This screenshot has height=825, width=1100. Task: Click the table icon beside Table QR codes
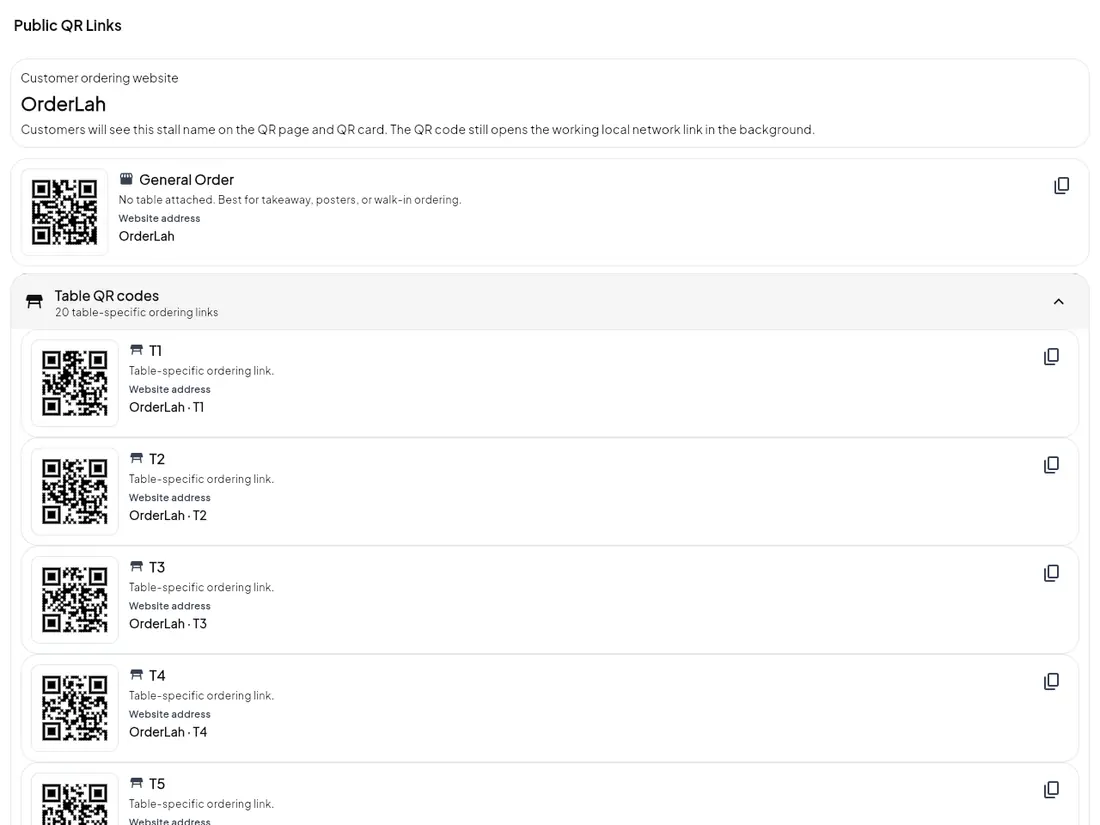point(34,302)
